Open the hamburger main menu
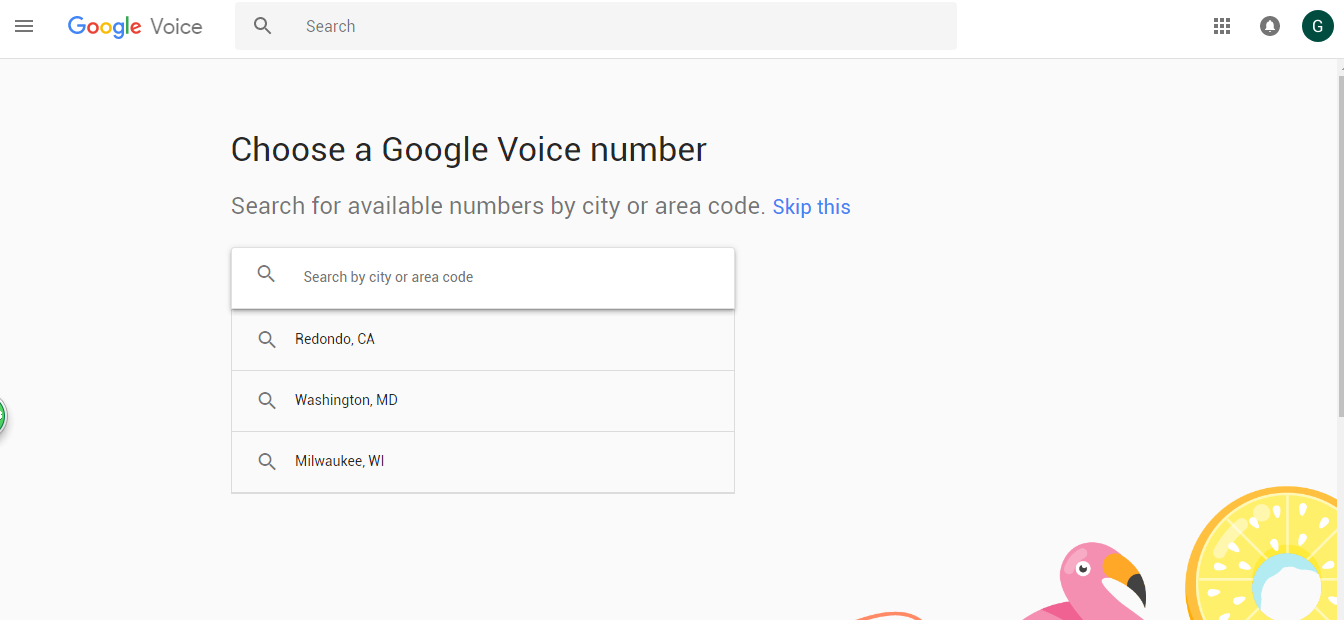1344x620 pixels. [24, 27]
